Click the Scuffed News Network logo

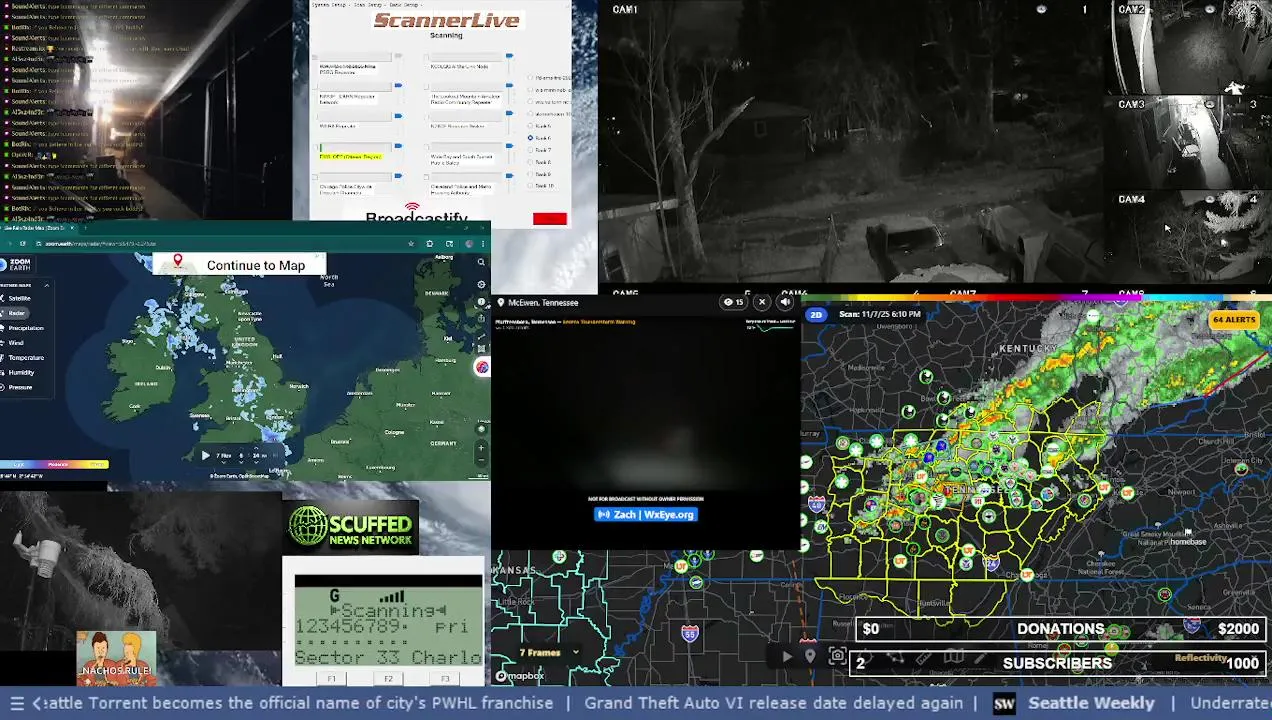(351, 527)
